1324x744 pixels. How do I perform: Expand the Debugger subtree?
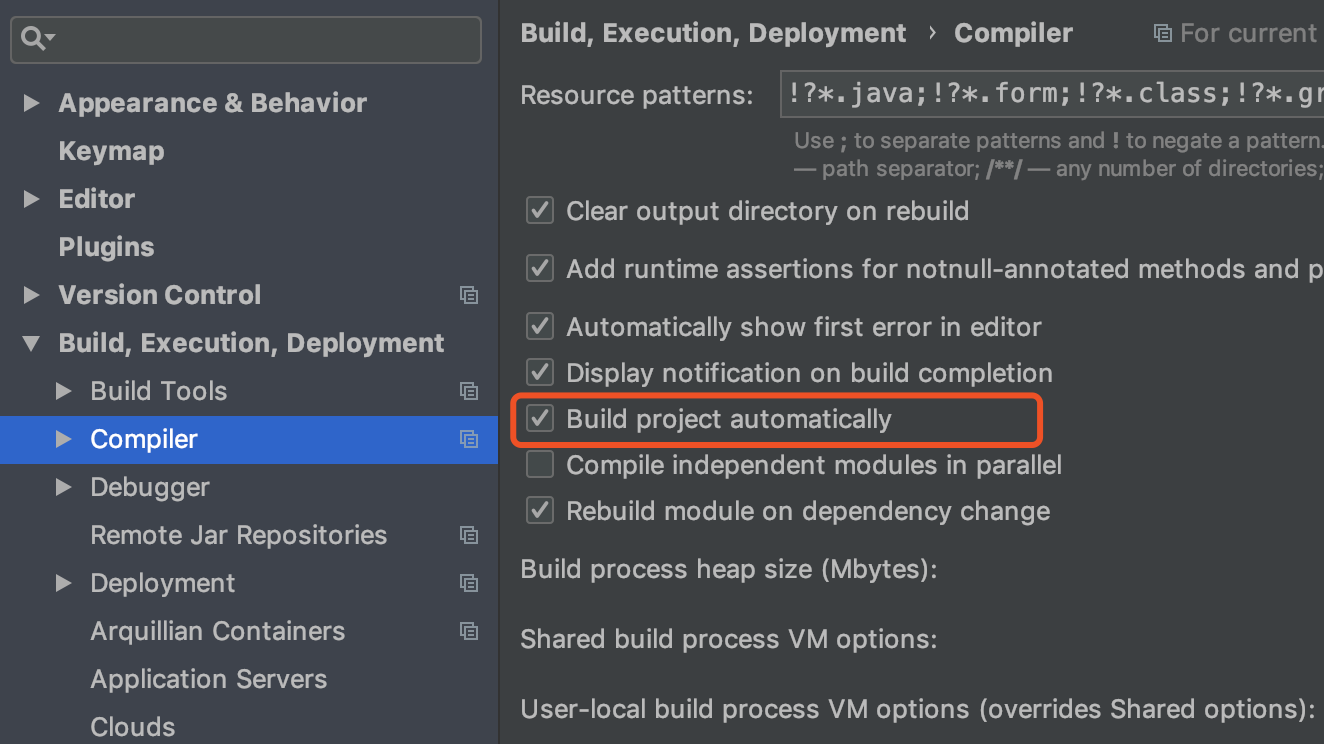(x=64, y=487)
